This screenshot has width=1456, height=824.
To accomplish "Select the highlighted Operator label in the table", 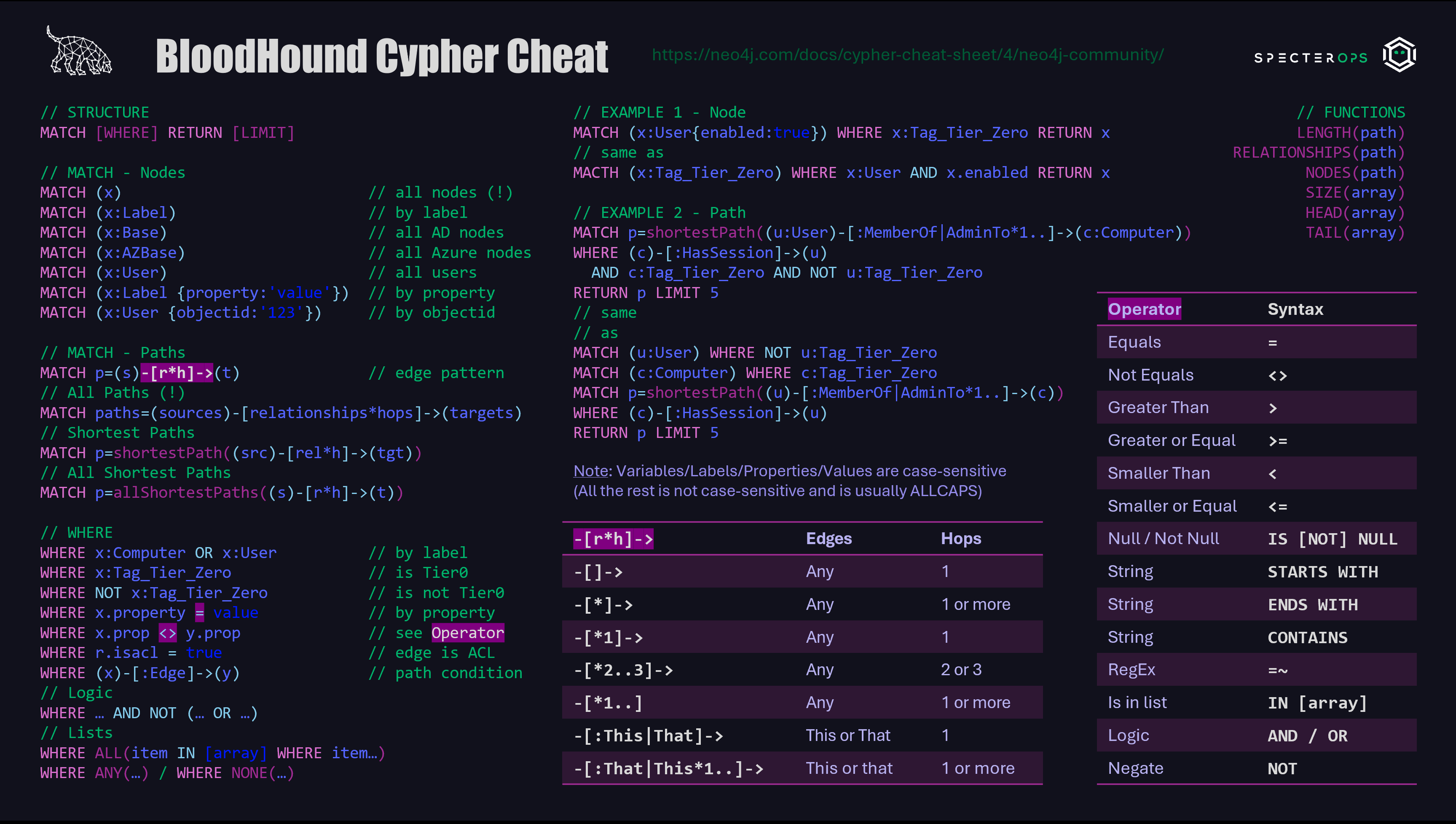I will click(1144, 309).
